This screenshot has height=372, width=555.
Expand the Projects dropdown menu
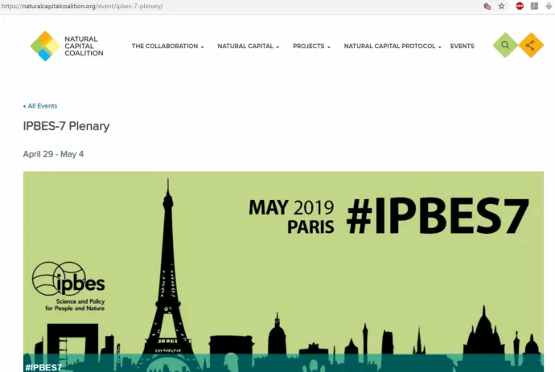pos(311,46)
